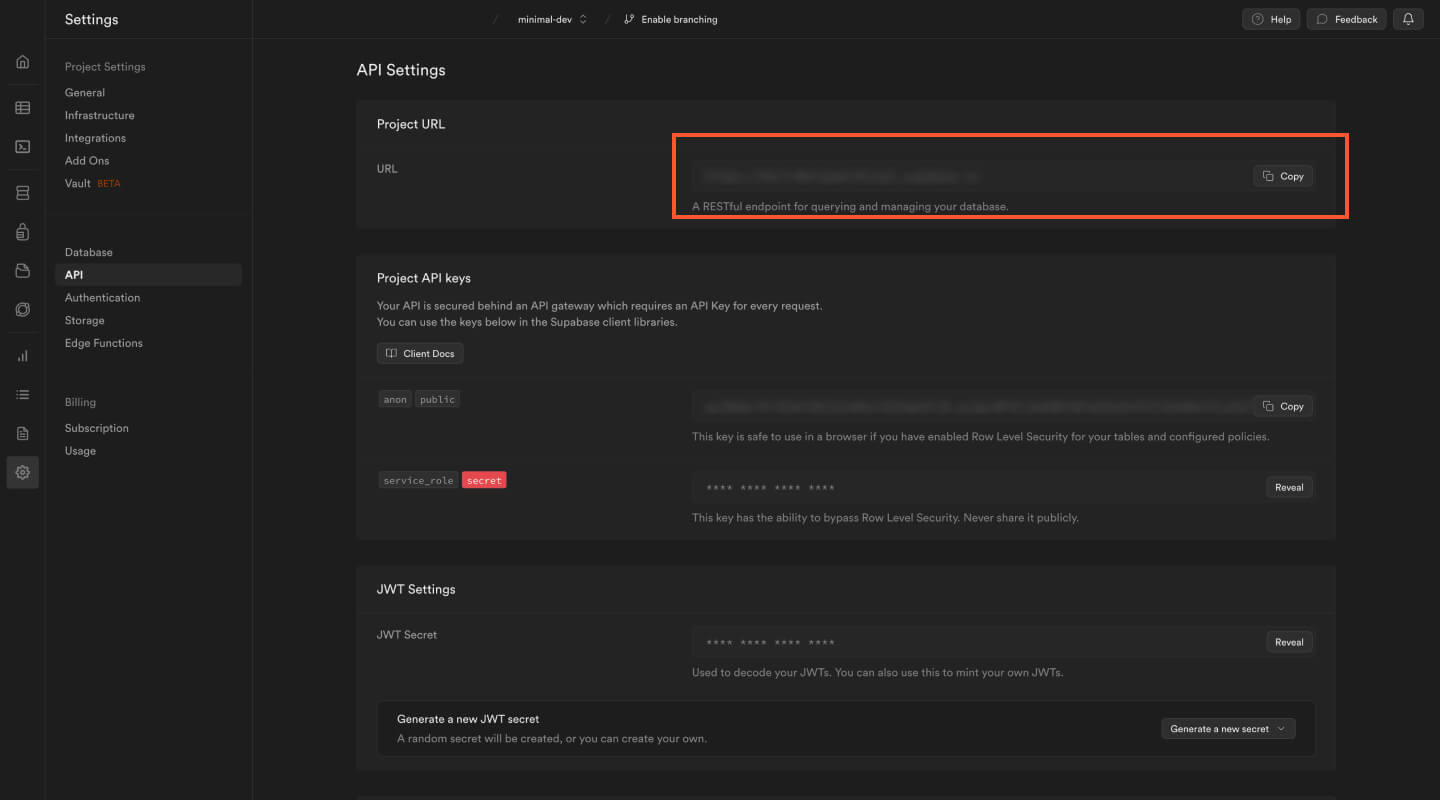Click the Billing section heading
Screen dimensions: 1440x800
(x=80, y=402)
